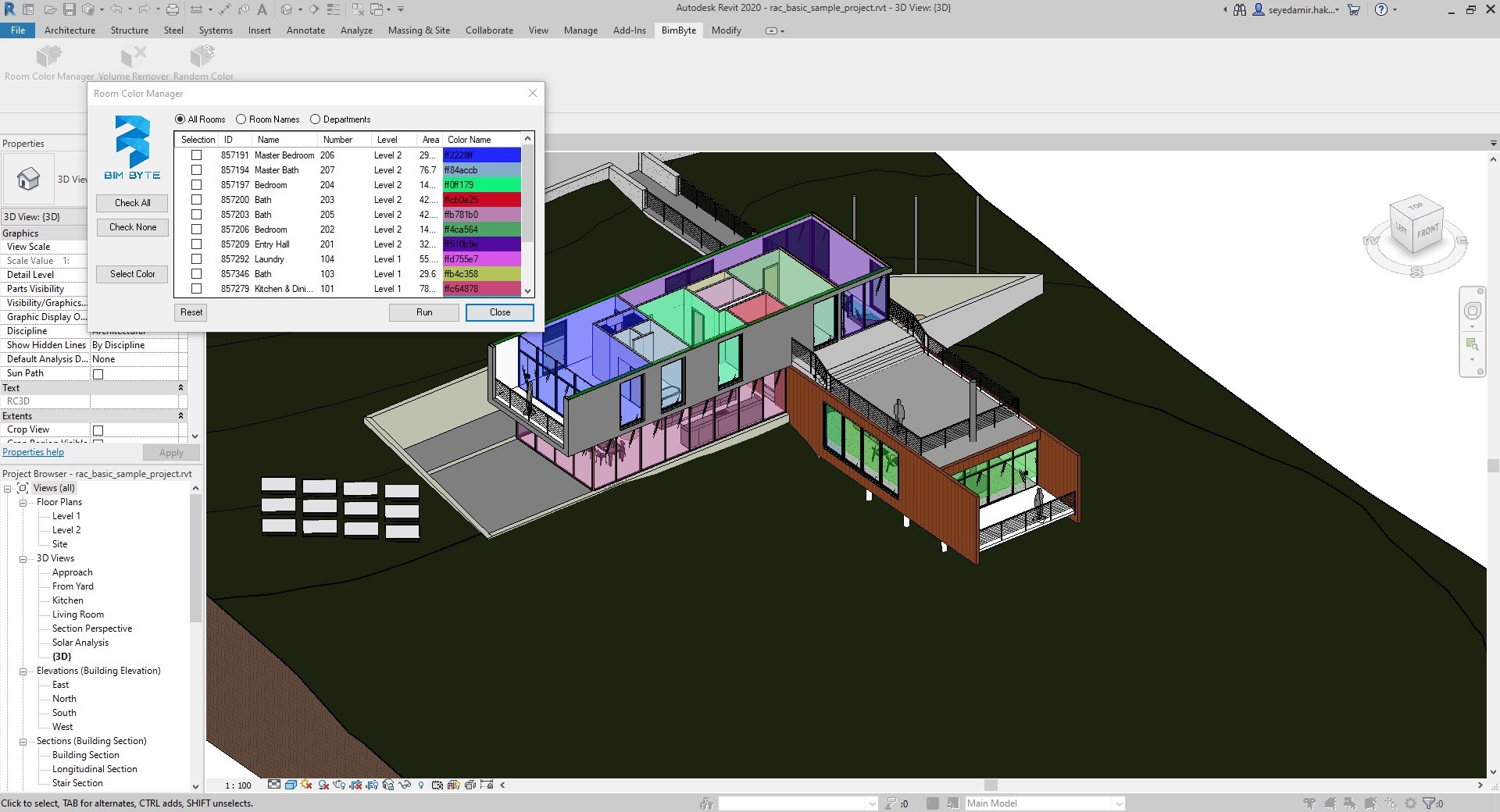
Task: Click the Check All button
Action: pyautogui.click(x=132, y=203)
